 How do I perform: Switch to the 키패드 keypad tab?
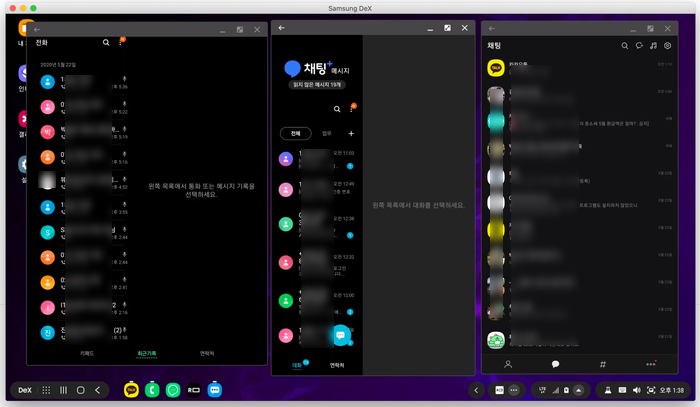pos(87,353)
